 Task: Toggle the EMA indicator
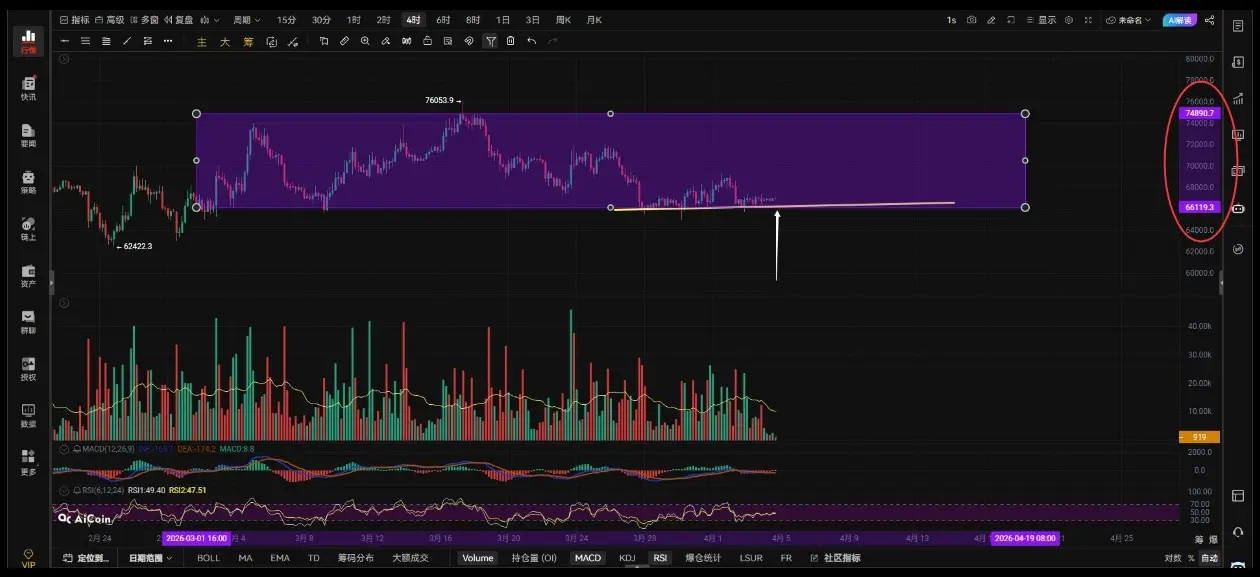[x=279, y=558]
